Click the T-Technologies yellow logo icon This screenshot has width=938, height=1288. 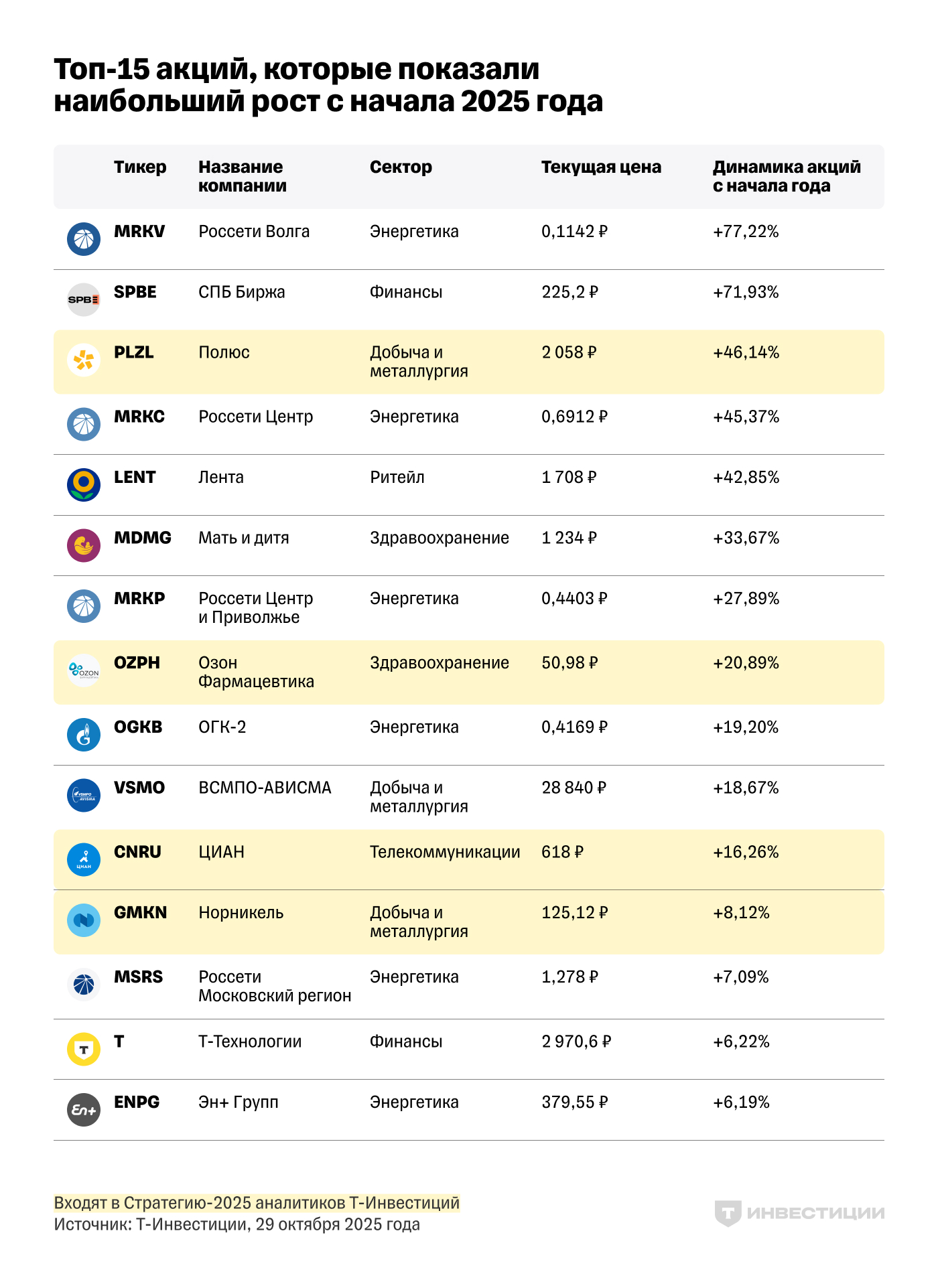tap(84, 1049)
